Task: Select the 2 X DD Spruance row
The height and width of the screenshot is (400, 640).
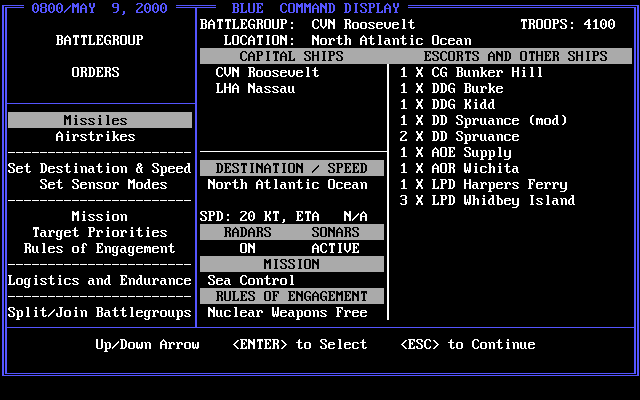Action: (459, 136)
